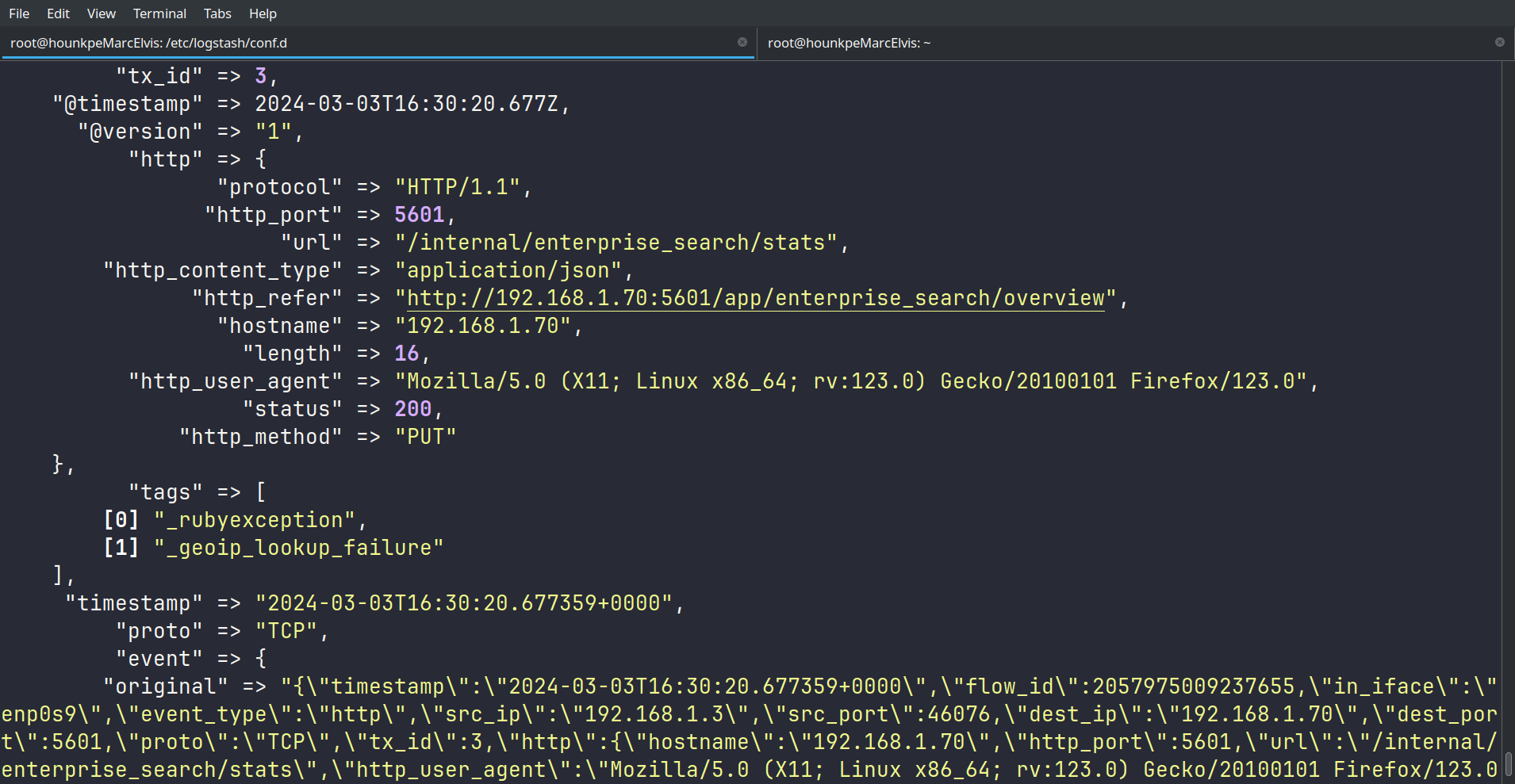Click the "PUT" http_method value

pyautogui.click(x=425, y=437)
